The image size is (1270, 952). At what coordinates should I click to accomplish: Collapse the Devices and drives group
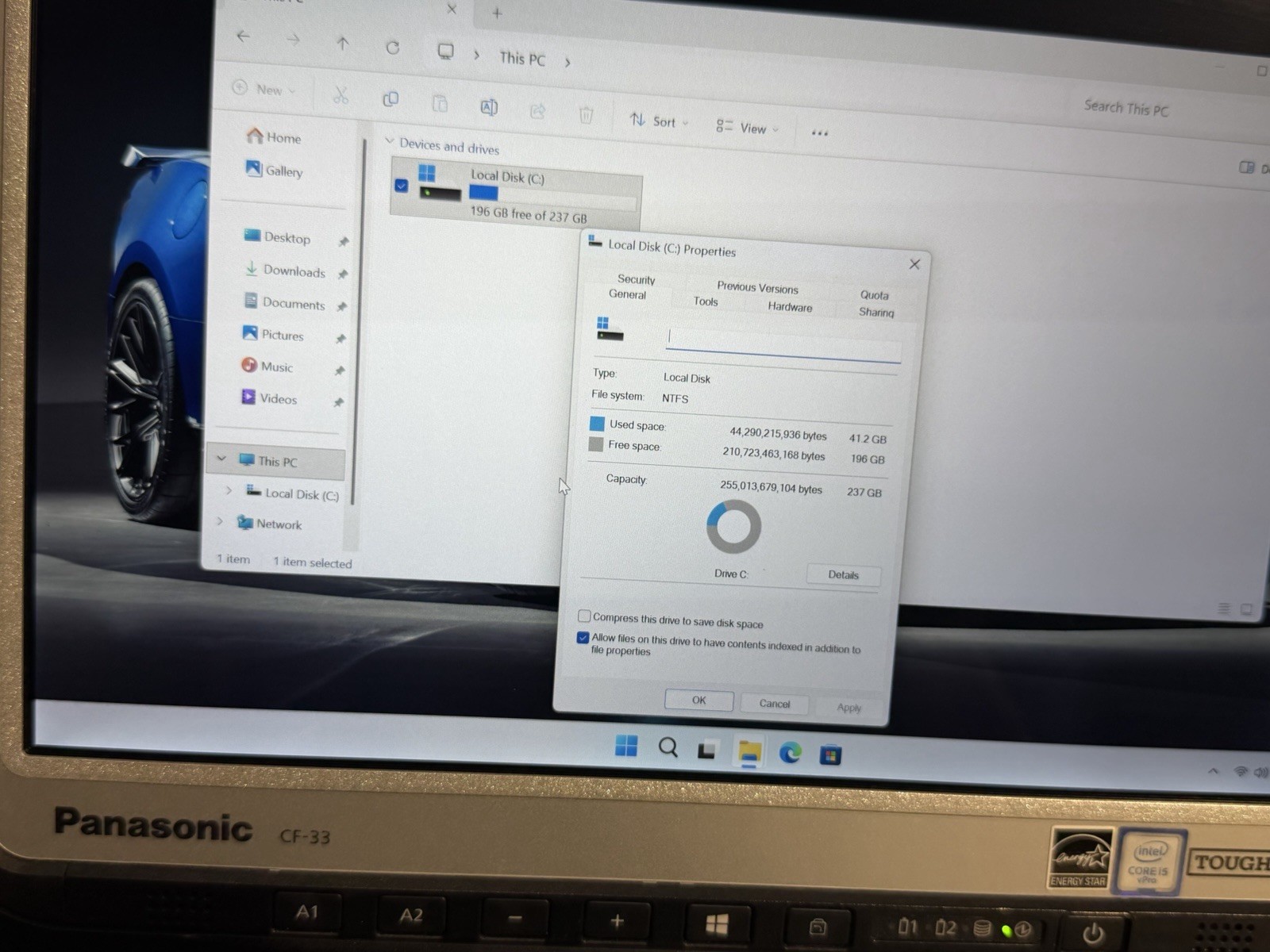point(389,141)
